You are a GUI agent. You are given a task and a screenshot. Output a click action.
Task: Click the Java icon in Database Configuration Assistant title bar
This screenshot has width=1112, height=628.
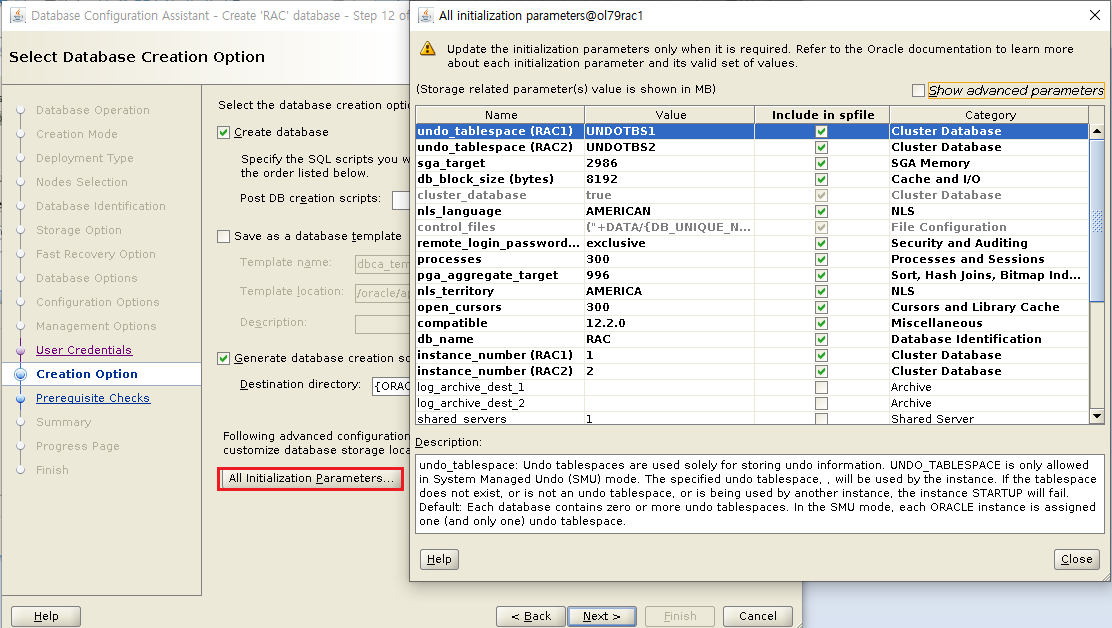(x=18, y=15)
